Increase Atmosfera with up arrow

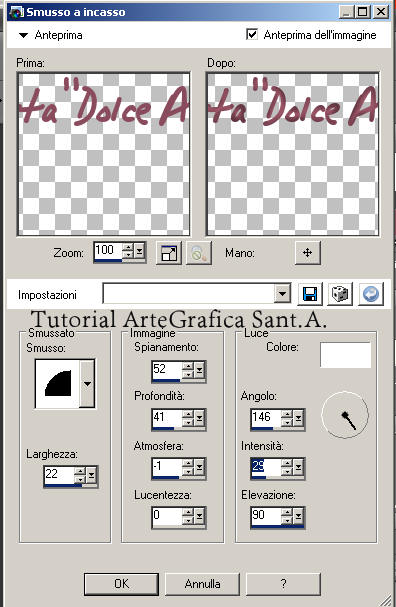[x=188, y=463]
